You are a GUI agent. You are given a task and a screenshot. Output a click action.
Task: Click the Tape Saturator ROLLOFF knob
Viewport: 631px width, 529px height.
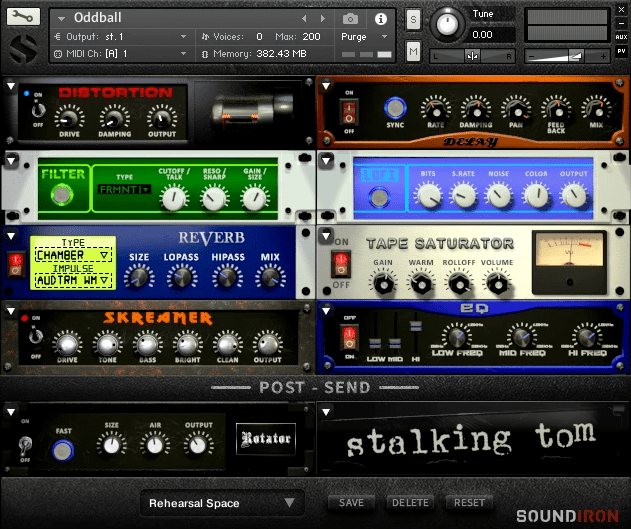459,283
